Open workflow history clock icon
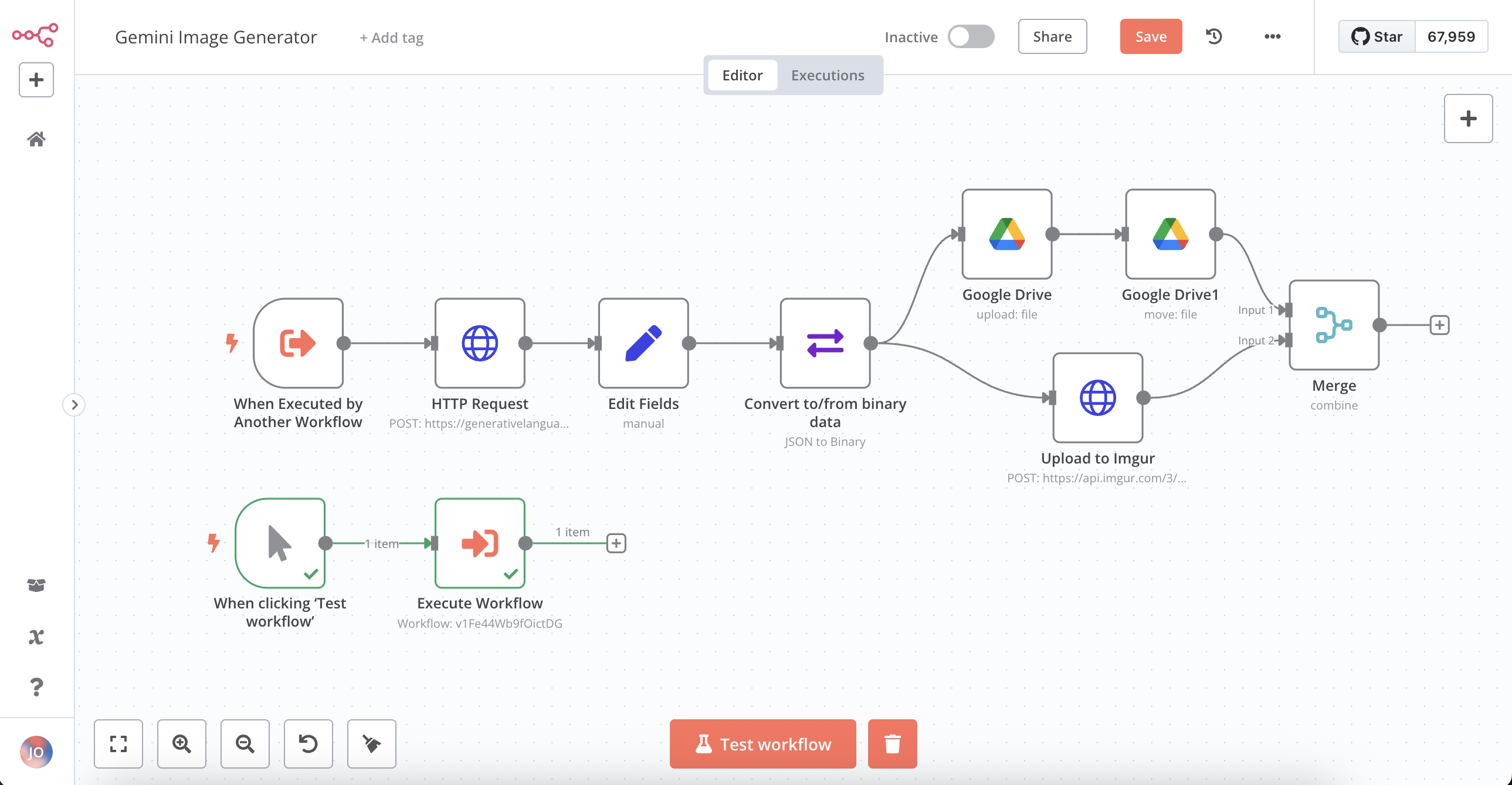Screen dimensions: 1512x785 pos(1213,36)
